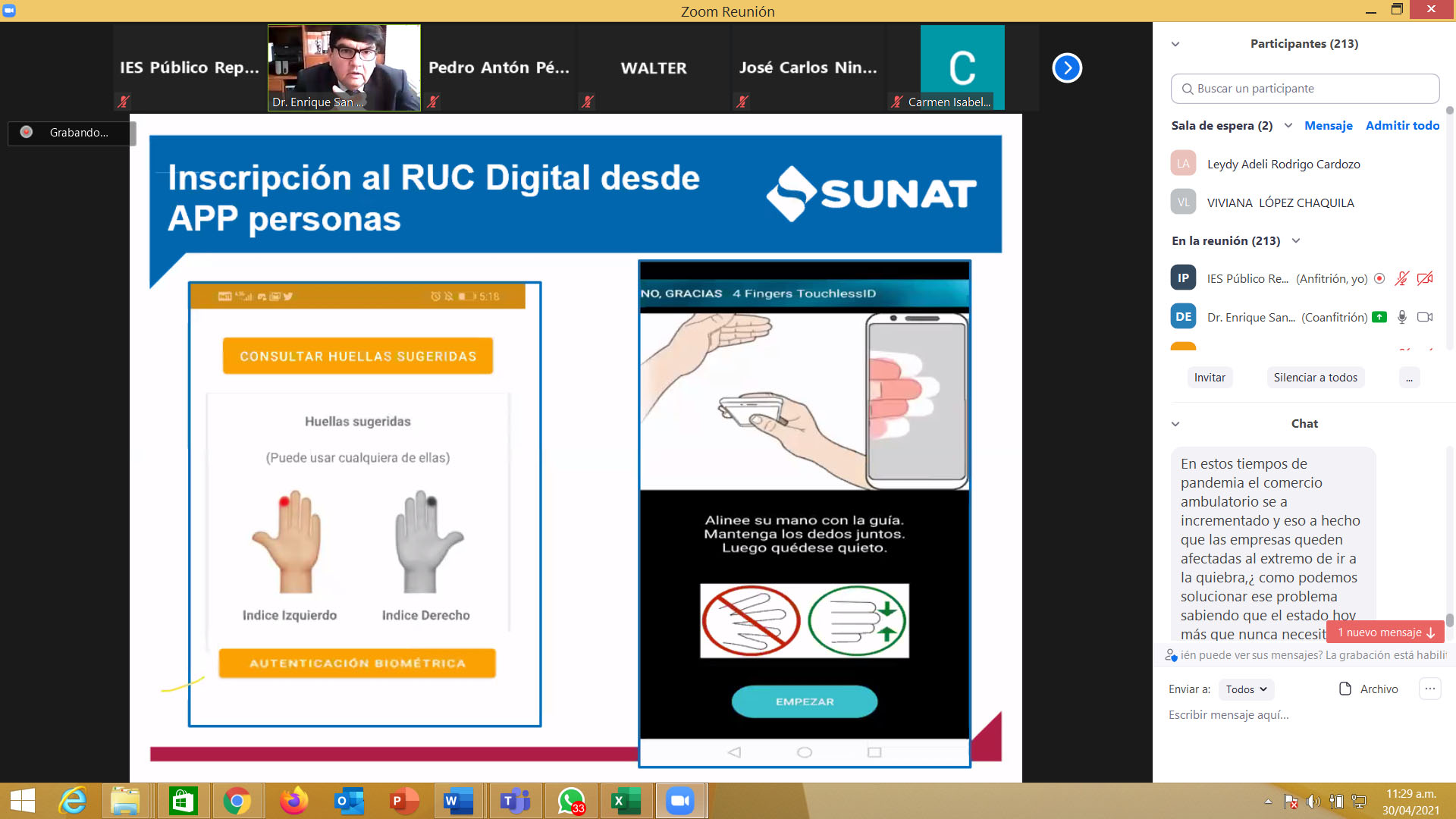The width and height of the screenshot is (1456, 819).
Task: Select the WALTER participant tile
Action: 653,68
